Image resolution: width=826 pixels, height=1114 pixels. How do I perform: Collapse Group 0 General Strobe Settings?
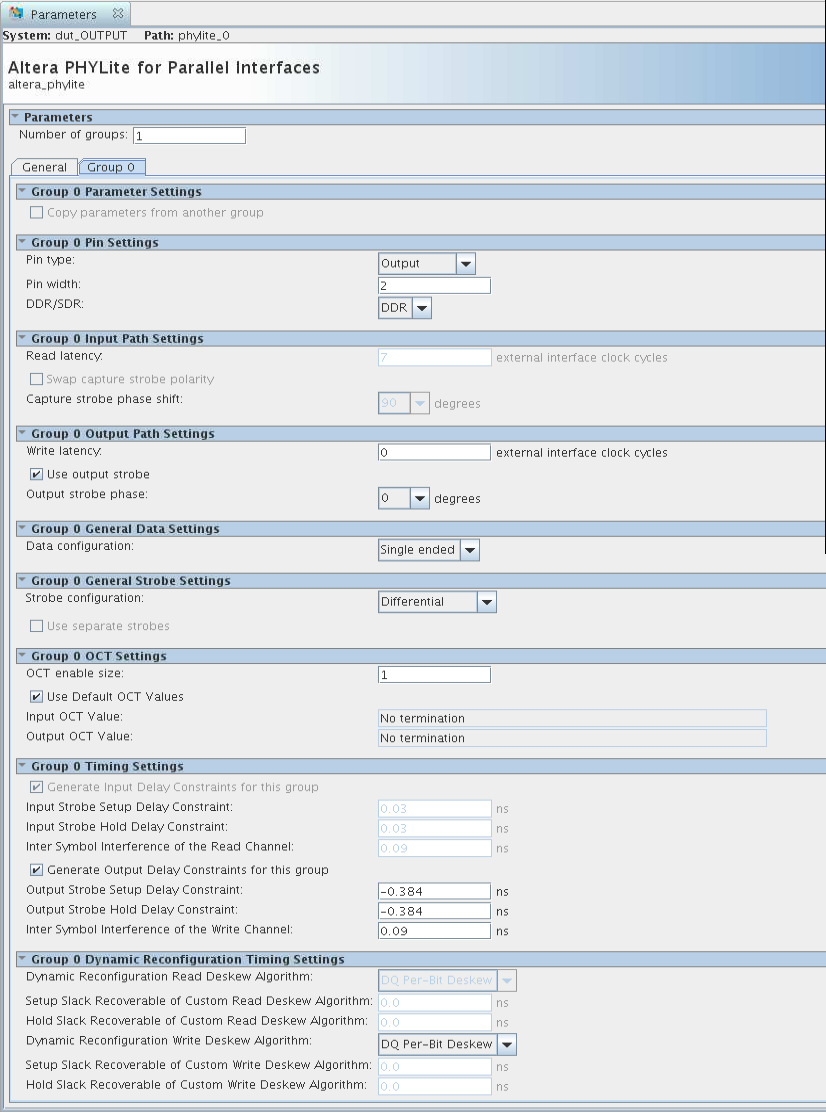point(22,580)
